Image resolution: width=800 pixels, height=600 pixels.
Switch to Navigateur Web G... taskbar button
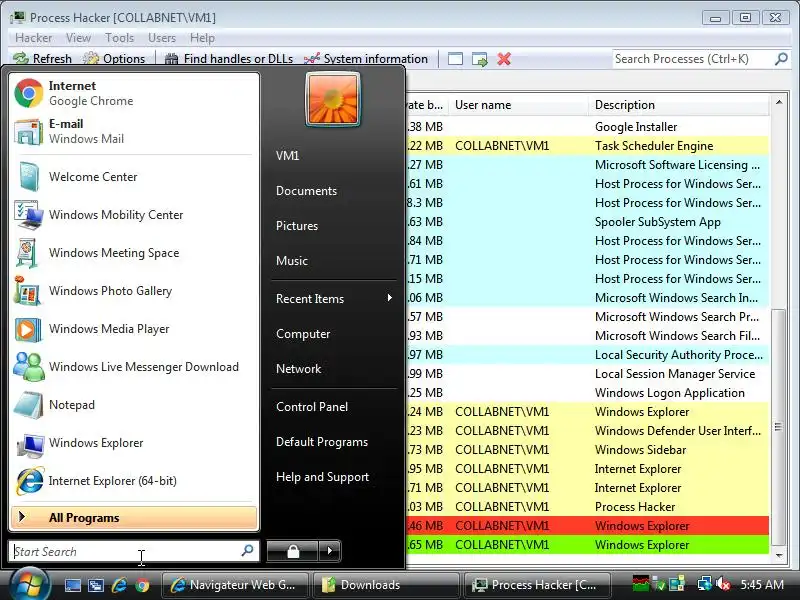tap(236, 585)
